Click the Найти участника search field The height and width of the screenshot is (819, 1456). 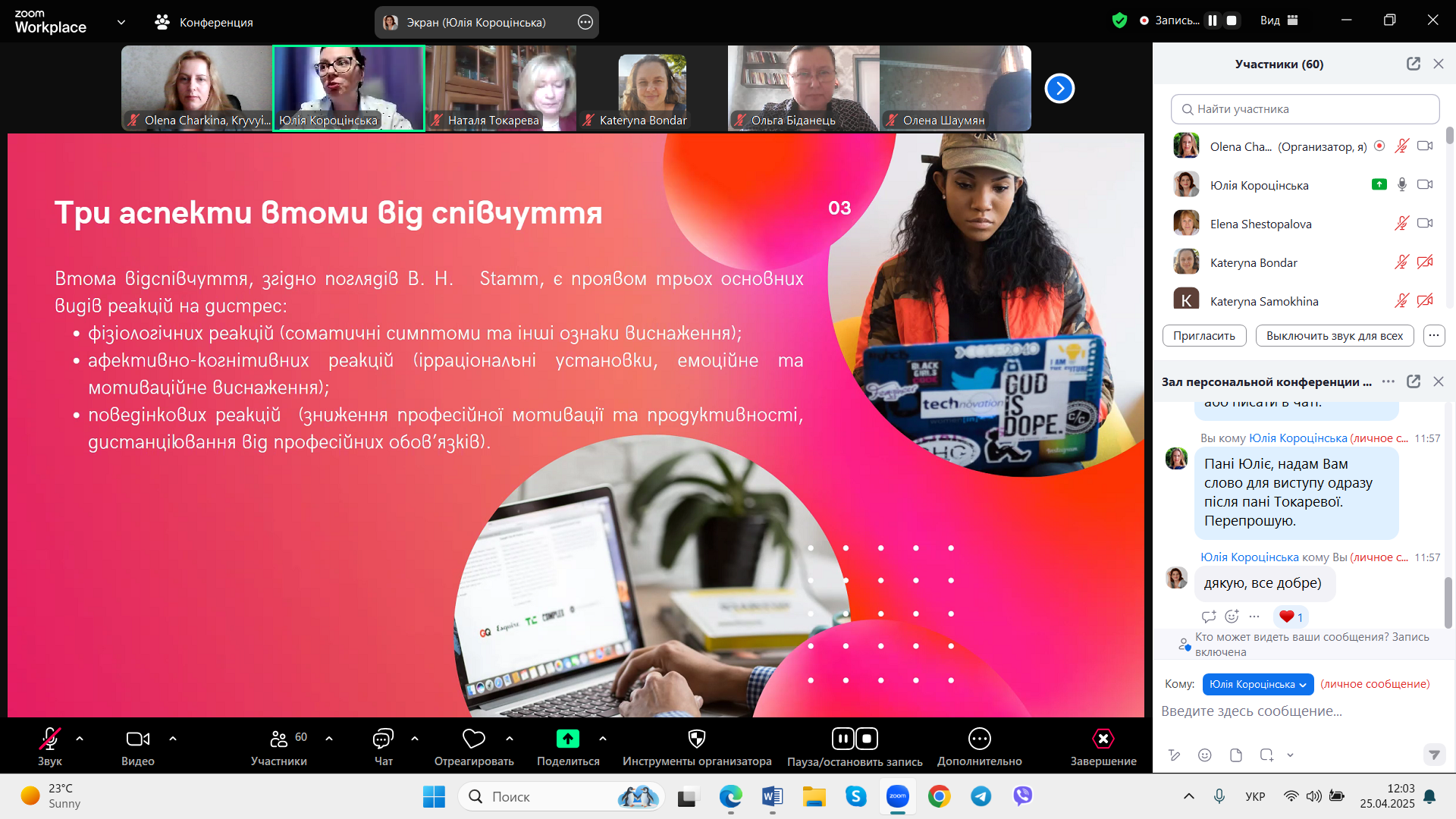coord(1304,109)
